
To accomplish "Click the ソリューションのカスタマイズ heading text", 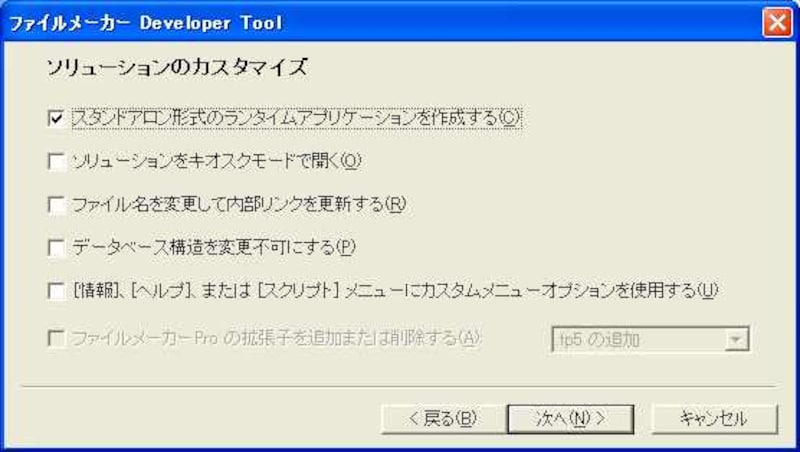I will pos(177,67).
